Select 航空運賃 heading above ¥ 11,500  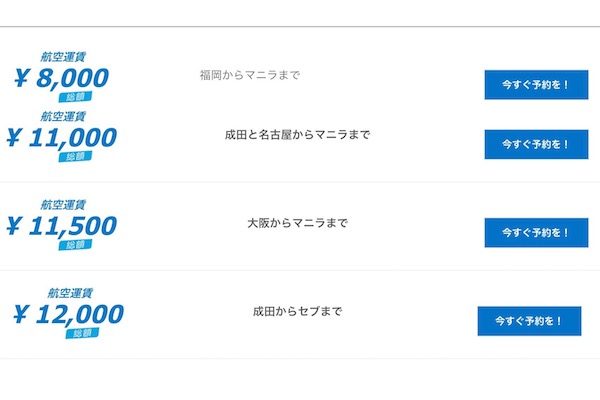(x=63, y=204)
